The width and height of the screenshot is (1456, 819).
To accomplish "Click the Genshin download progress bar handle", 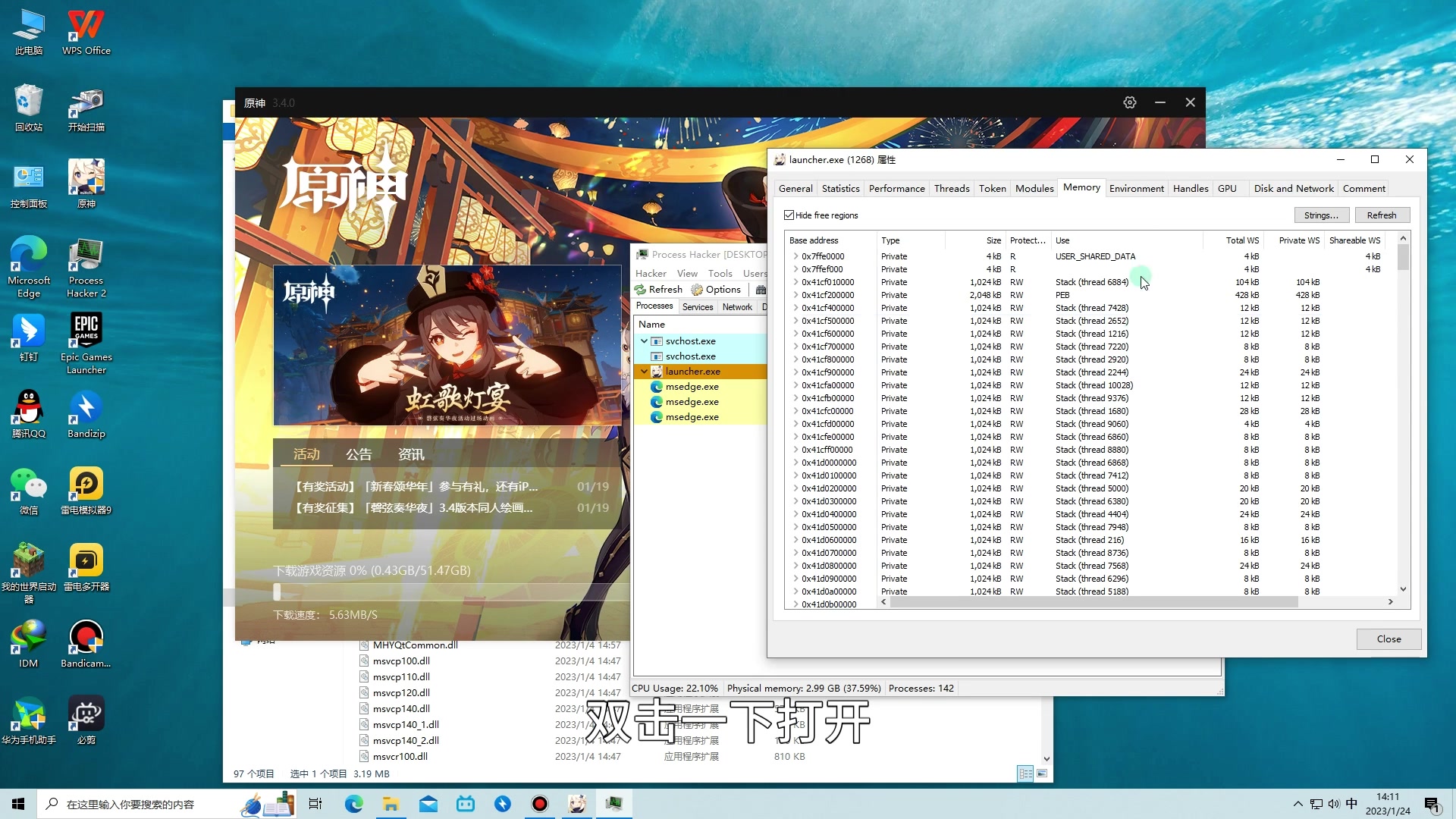I will point(277,591).
